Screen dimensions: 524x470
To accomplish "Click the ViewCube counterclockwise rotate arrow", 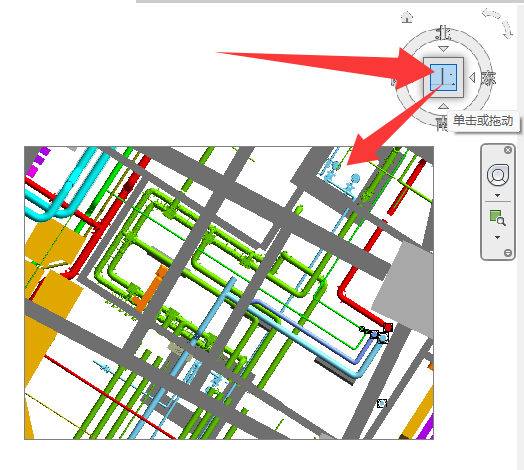I will coord(490,14).
